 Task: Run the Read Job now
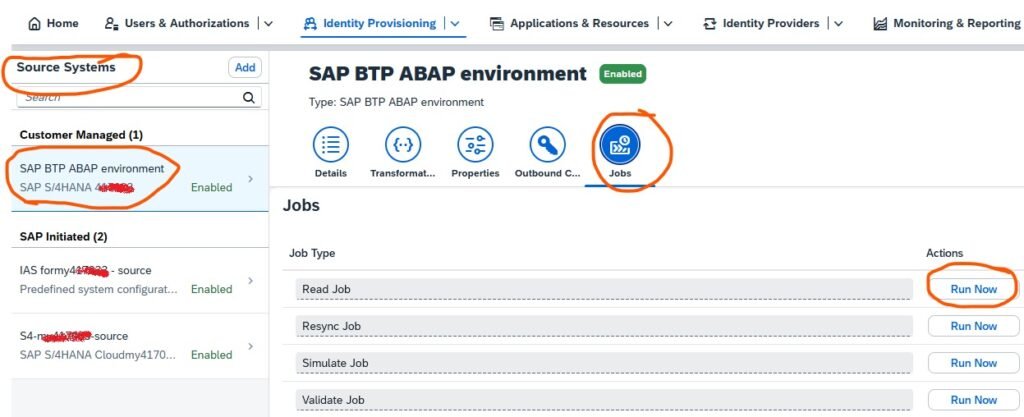point(973,289)
